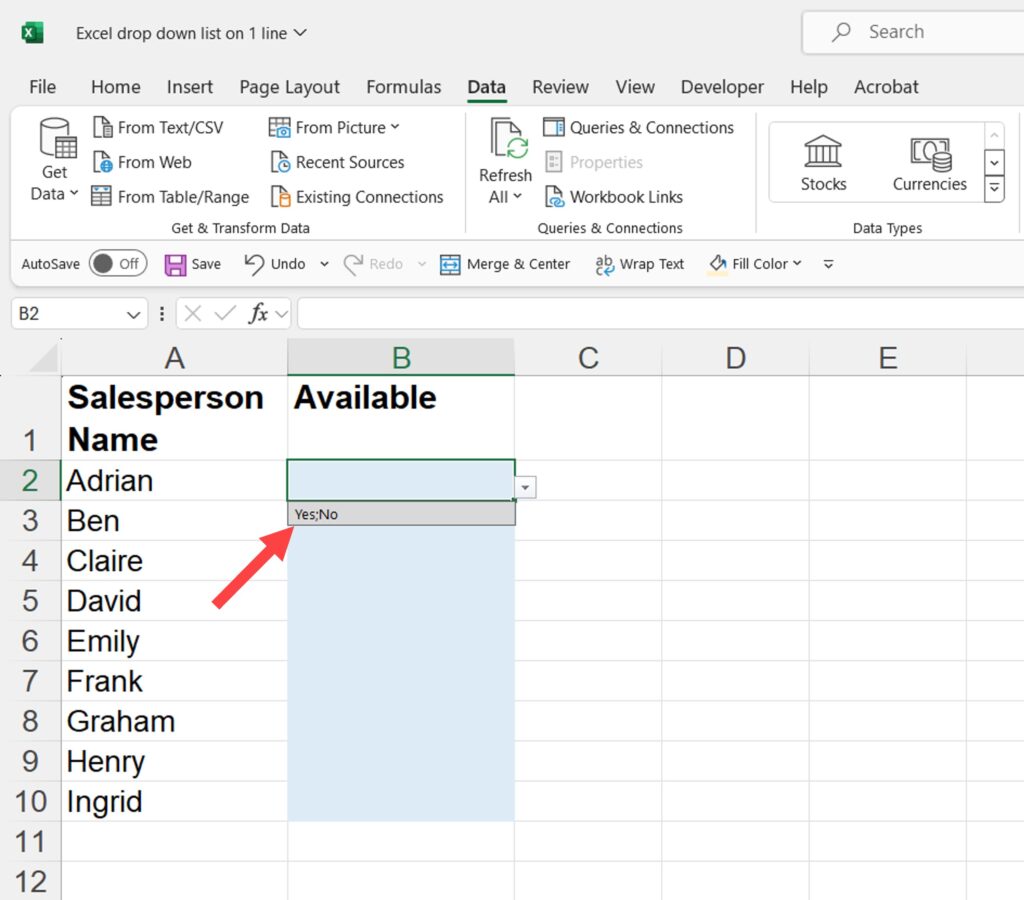Open the Queries & Connections pane

coord(639,127)
